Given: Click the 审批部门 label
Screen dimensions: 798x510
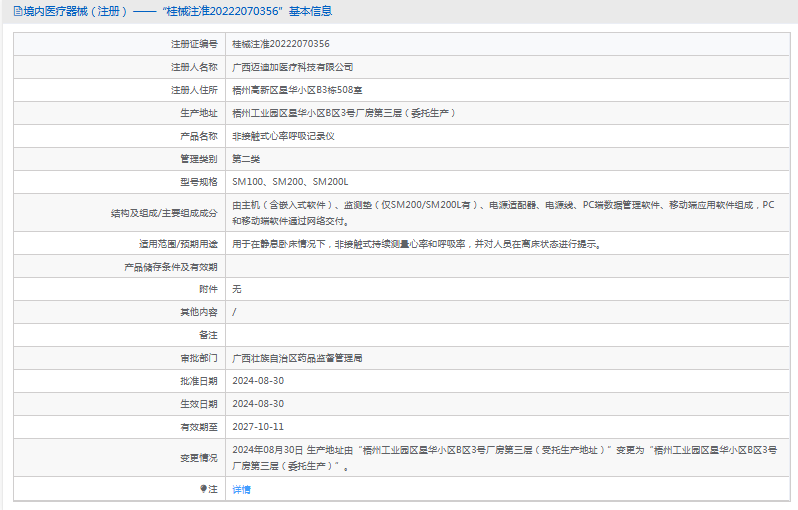Looking at the screenshot, I should pyautogui.click(x=198, y=358).
